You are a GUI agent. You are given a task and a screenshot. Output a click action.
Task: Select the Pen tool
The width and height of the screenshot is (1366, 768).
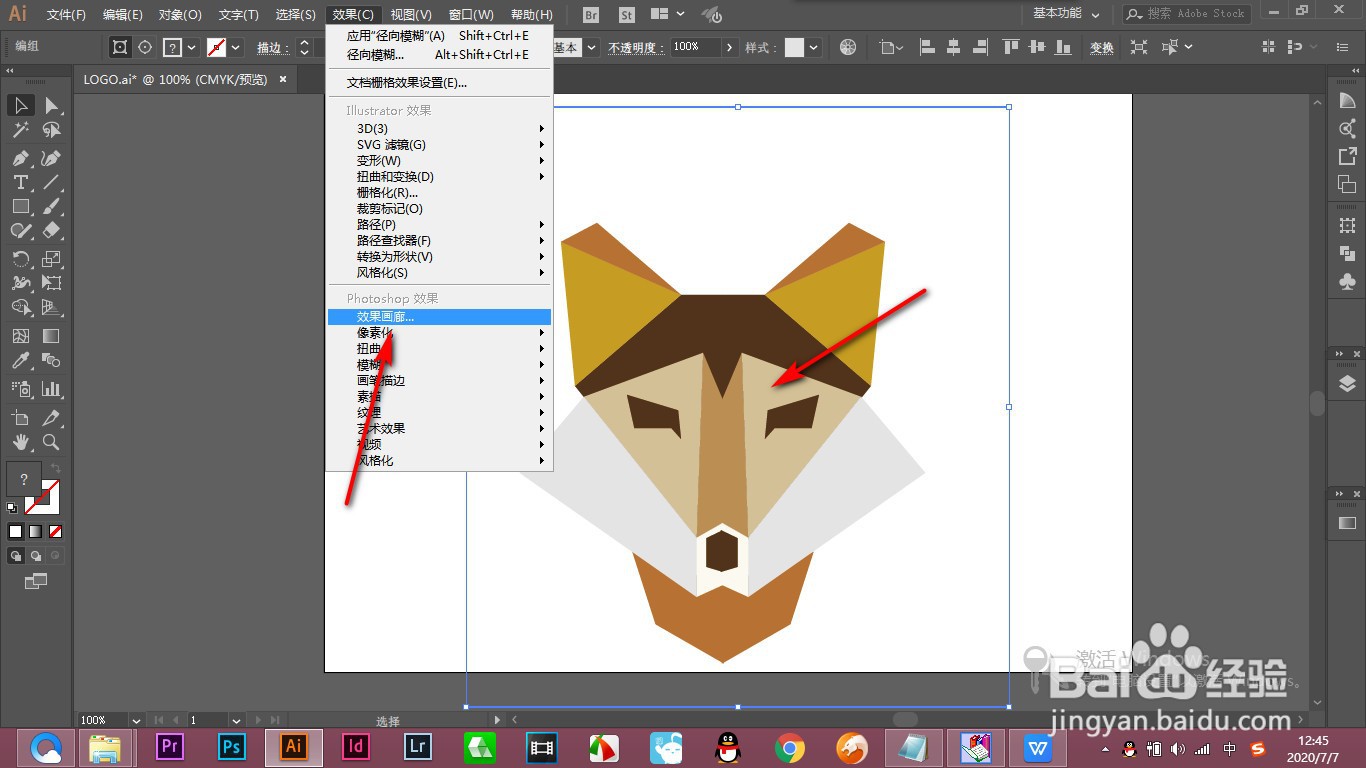21,158
